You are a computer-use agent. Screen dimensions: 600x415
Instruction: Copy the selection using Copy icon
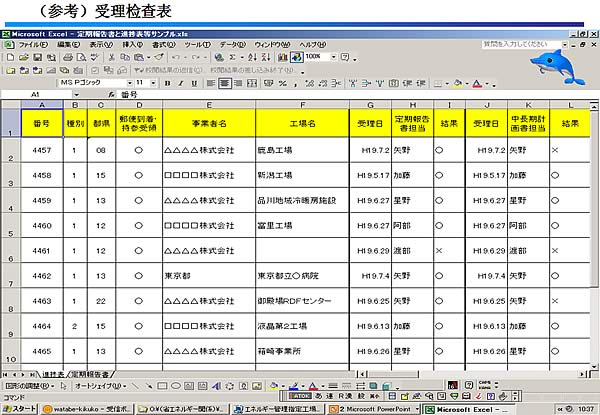tap(125, 57)
